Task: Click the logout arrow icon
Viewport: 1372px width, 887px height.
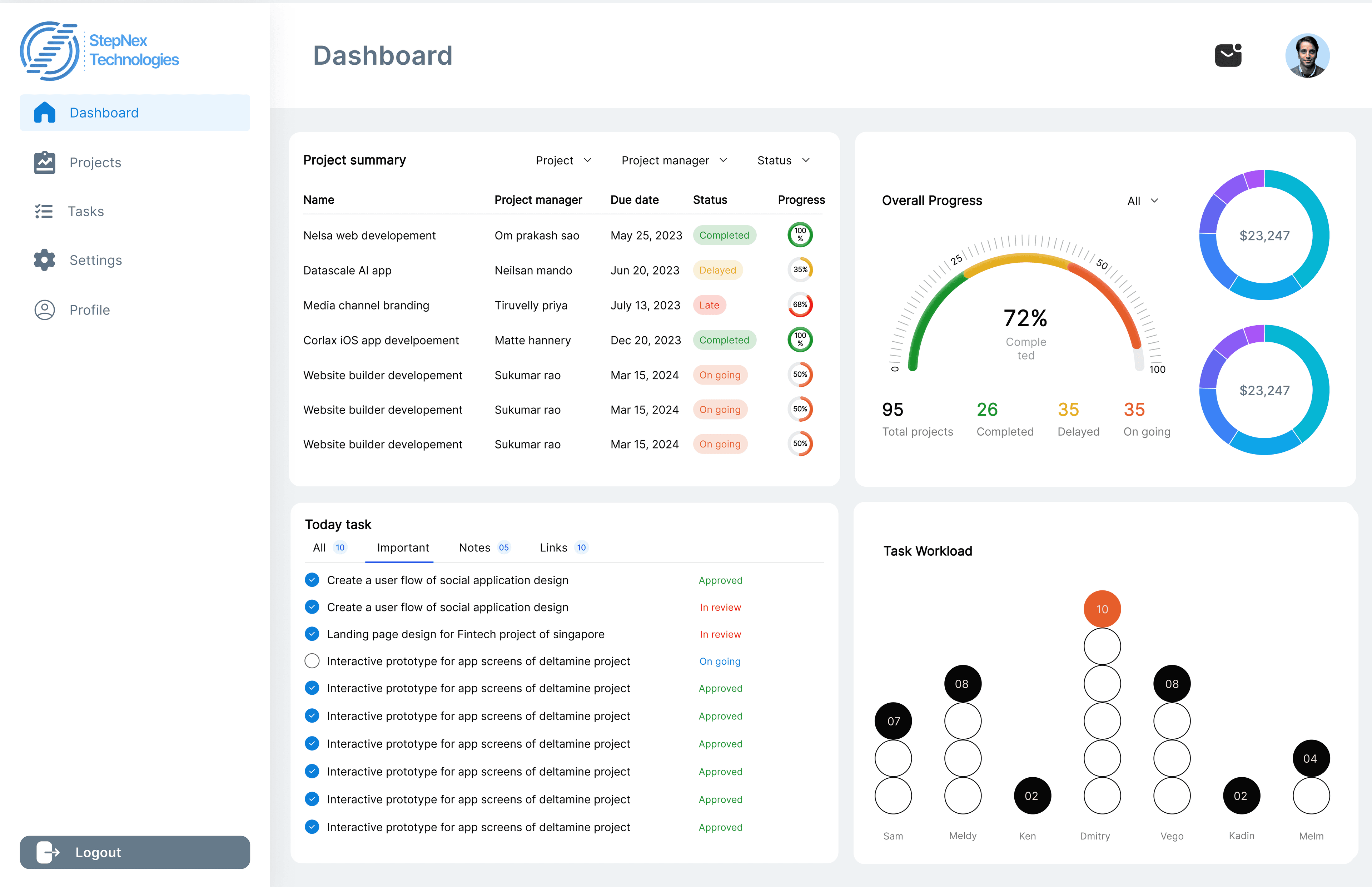Action: [48, 852]
